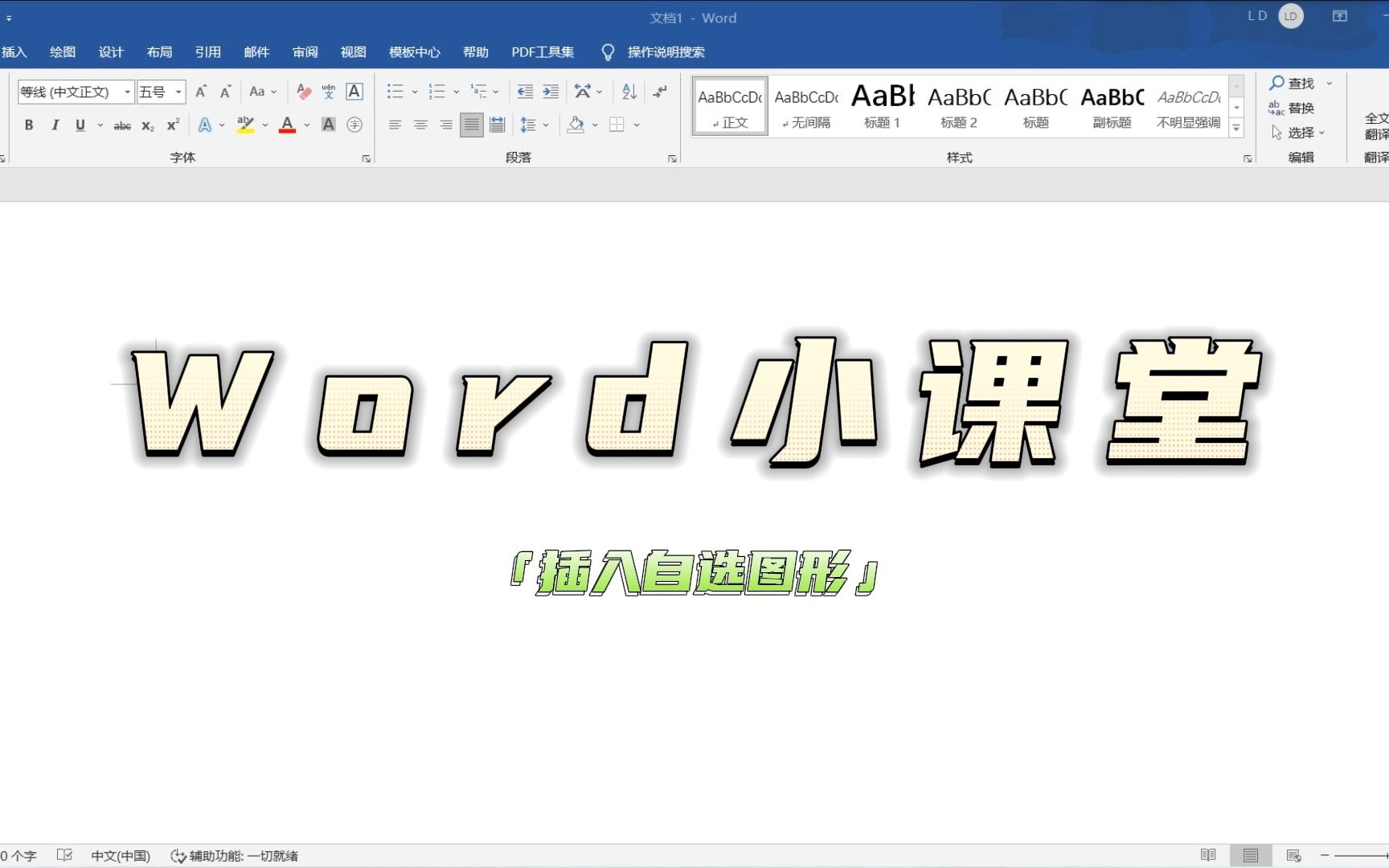
Task: Expand the styles gallery
Action: pos(1237,128)
